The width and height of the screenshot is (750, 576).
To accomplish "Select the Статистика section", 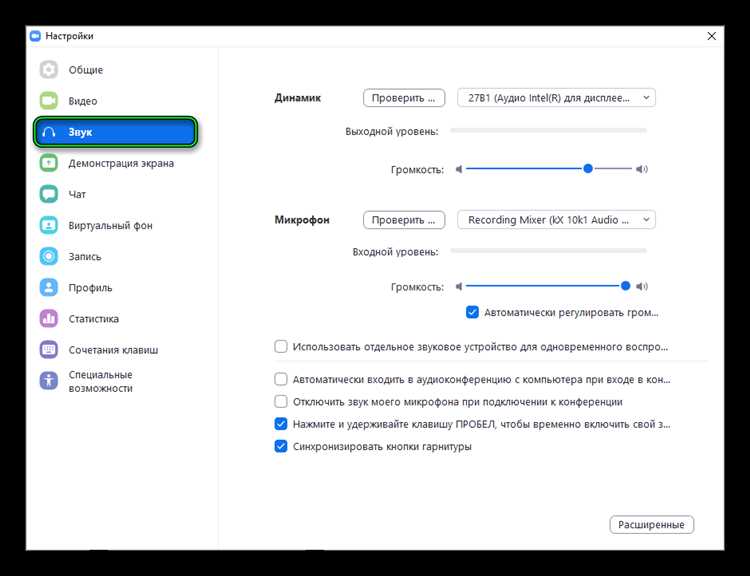I will [93, 319].
